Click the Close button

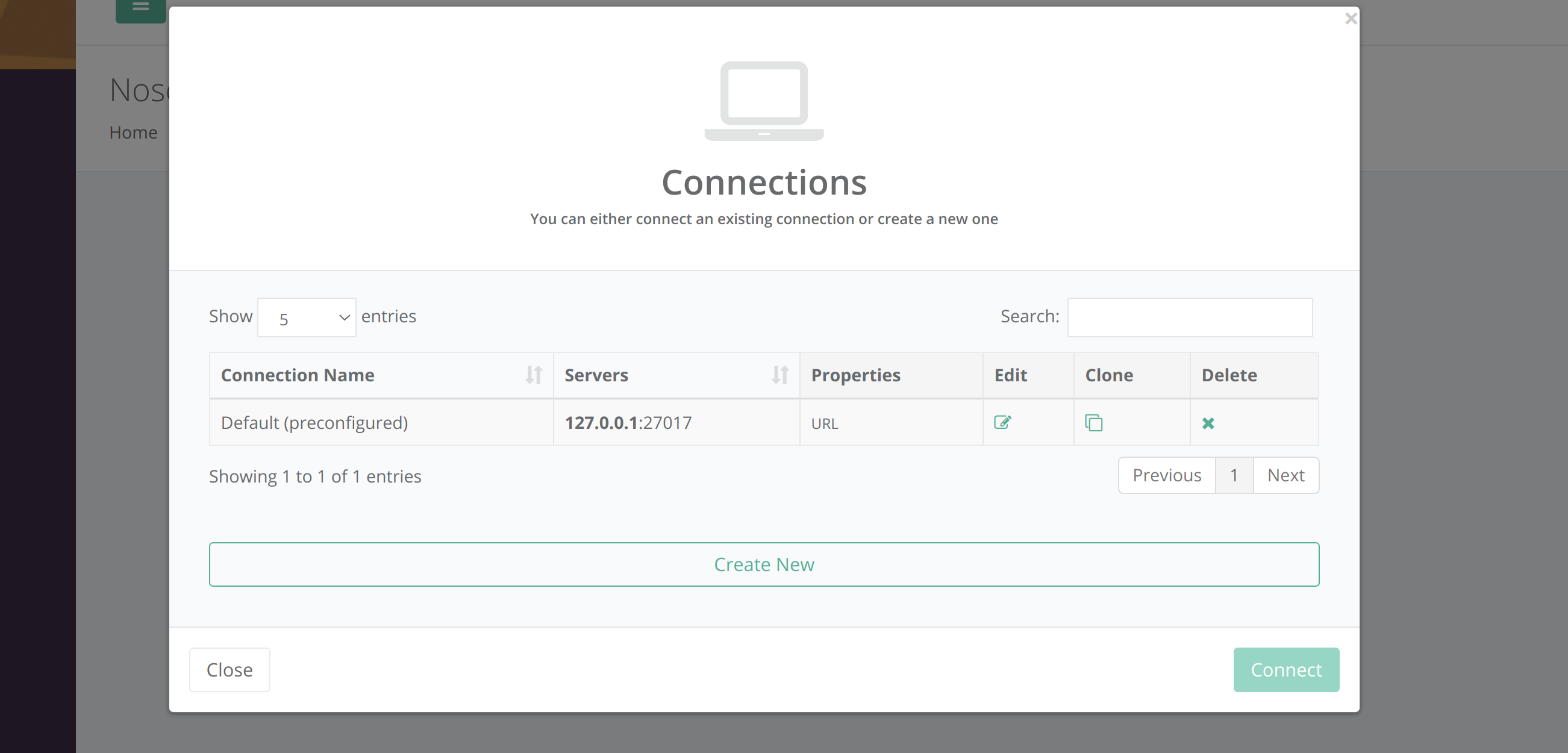(229, 669)
